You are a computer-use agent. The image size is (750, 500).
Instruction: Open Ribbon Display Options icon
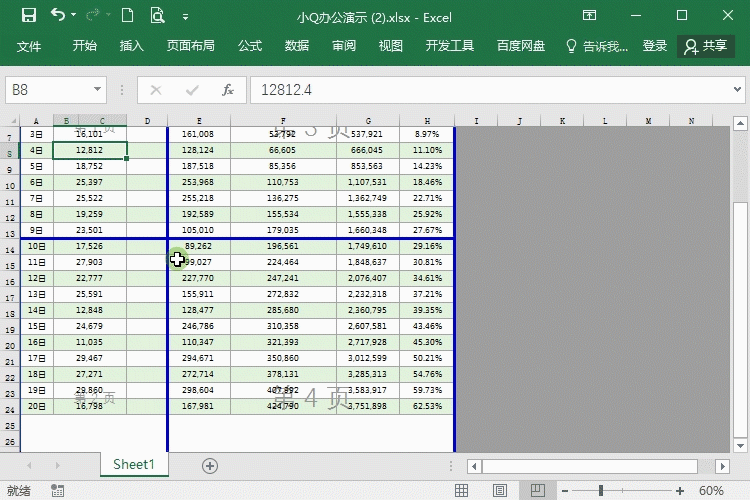(589, 16)
